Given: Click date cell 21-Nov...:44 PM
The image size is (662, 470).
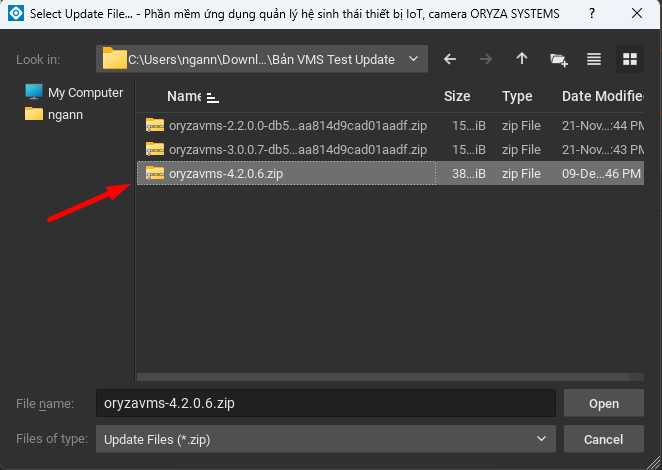Looking at the screenshot, I should pos(602,125).
